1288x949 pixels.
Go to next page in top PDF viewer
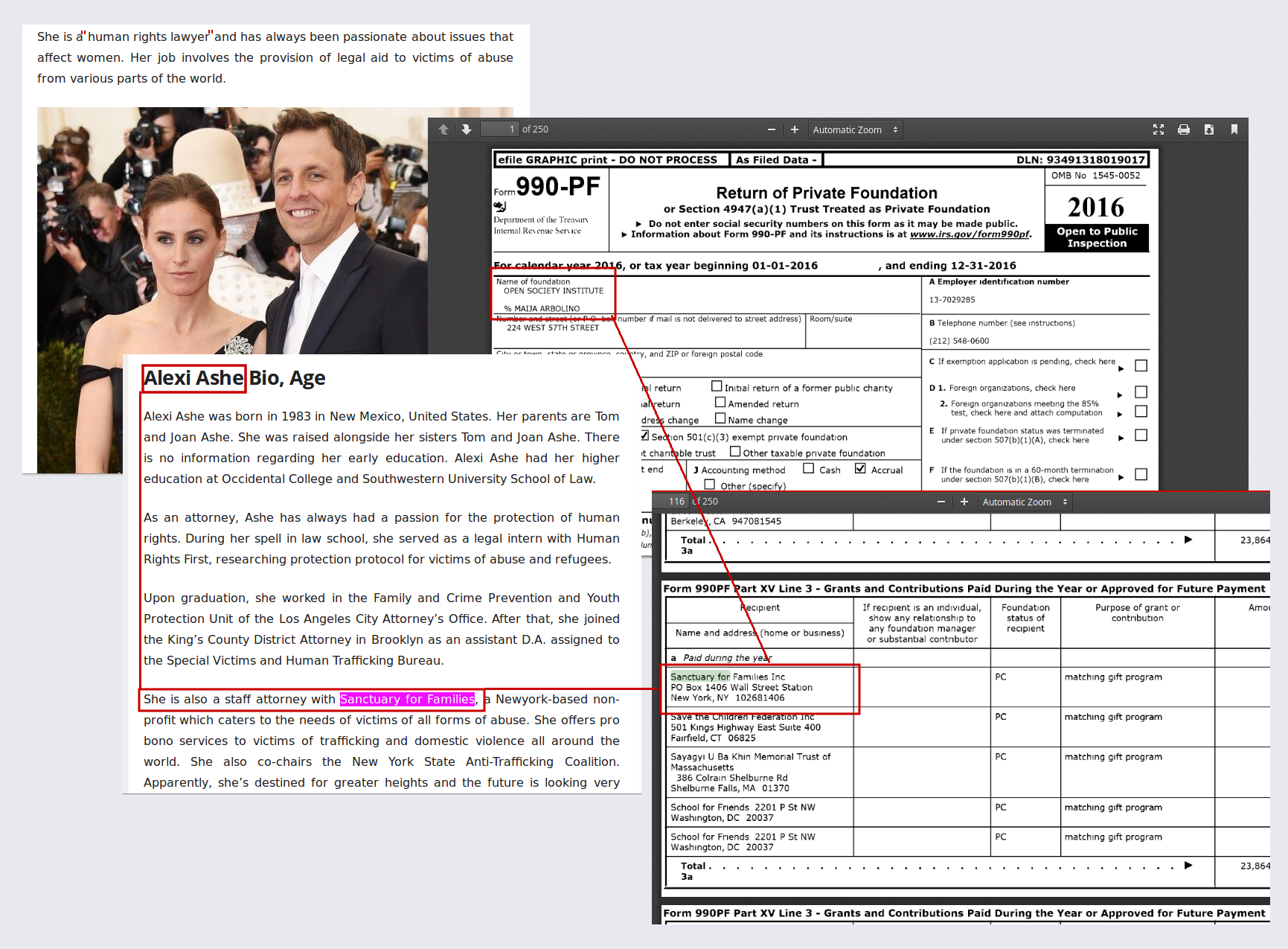pyautogui.click(x=467, y=130)
